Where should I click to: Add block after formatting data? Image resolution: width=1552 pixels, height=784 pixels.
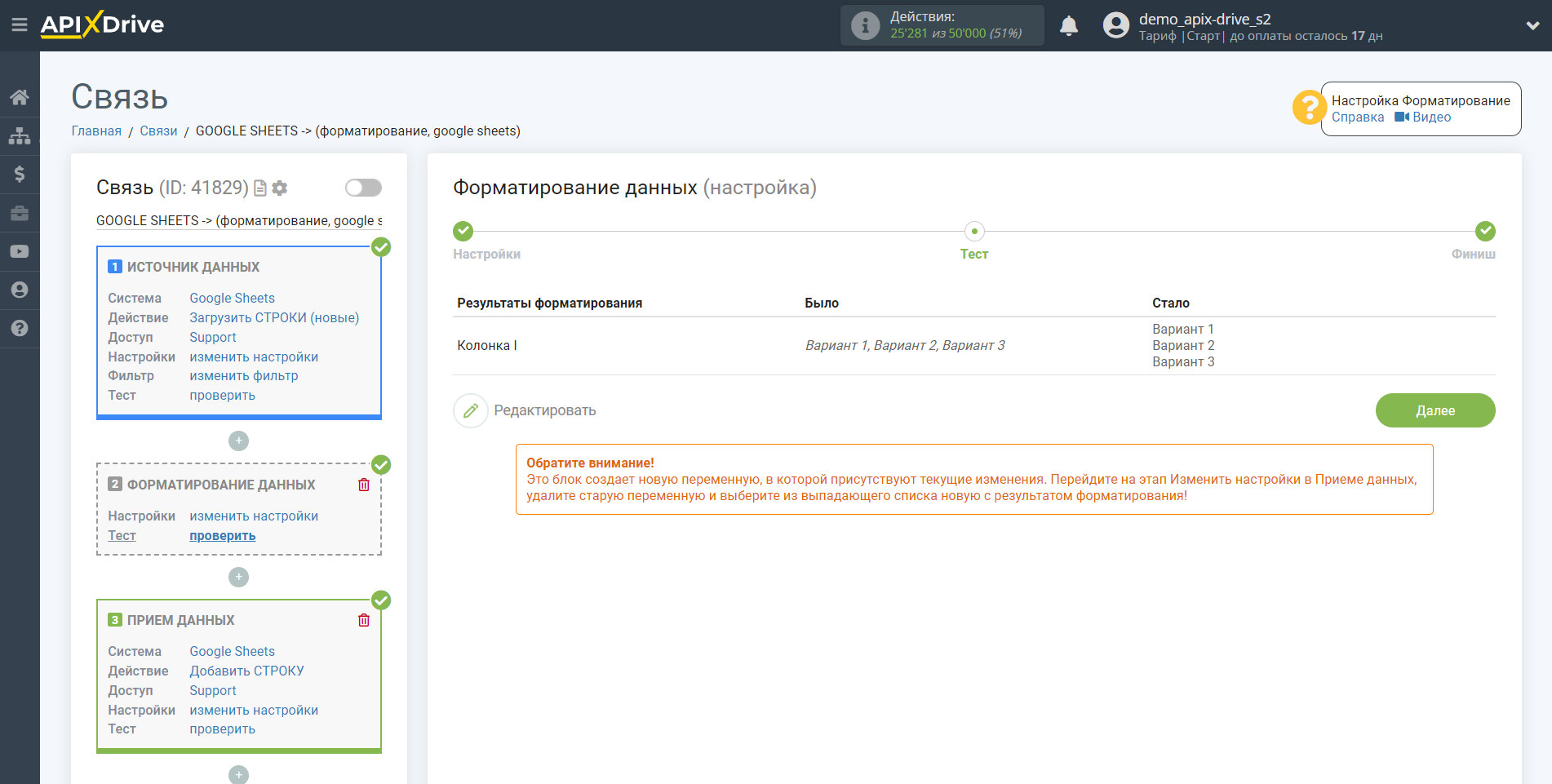(x=238, y=577)
